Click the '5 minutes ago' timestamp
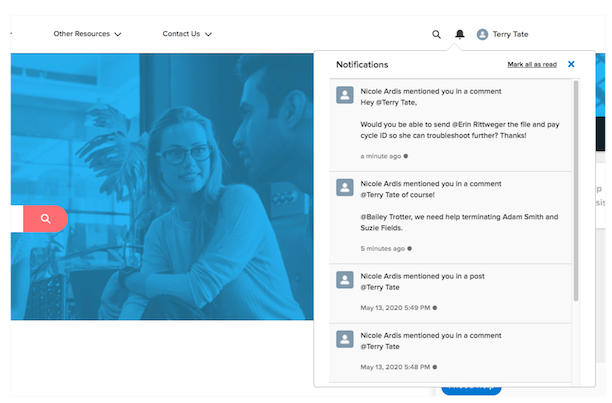 [x=382, y=249]
